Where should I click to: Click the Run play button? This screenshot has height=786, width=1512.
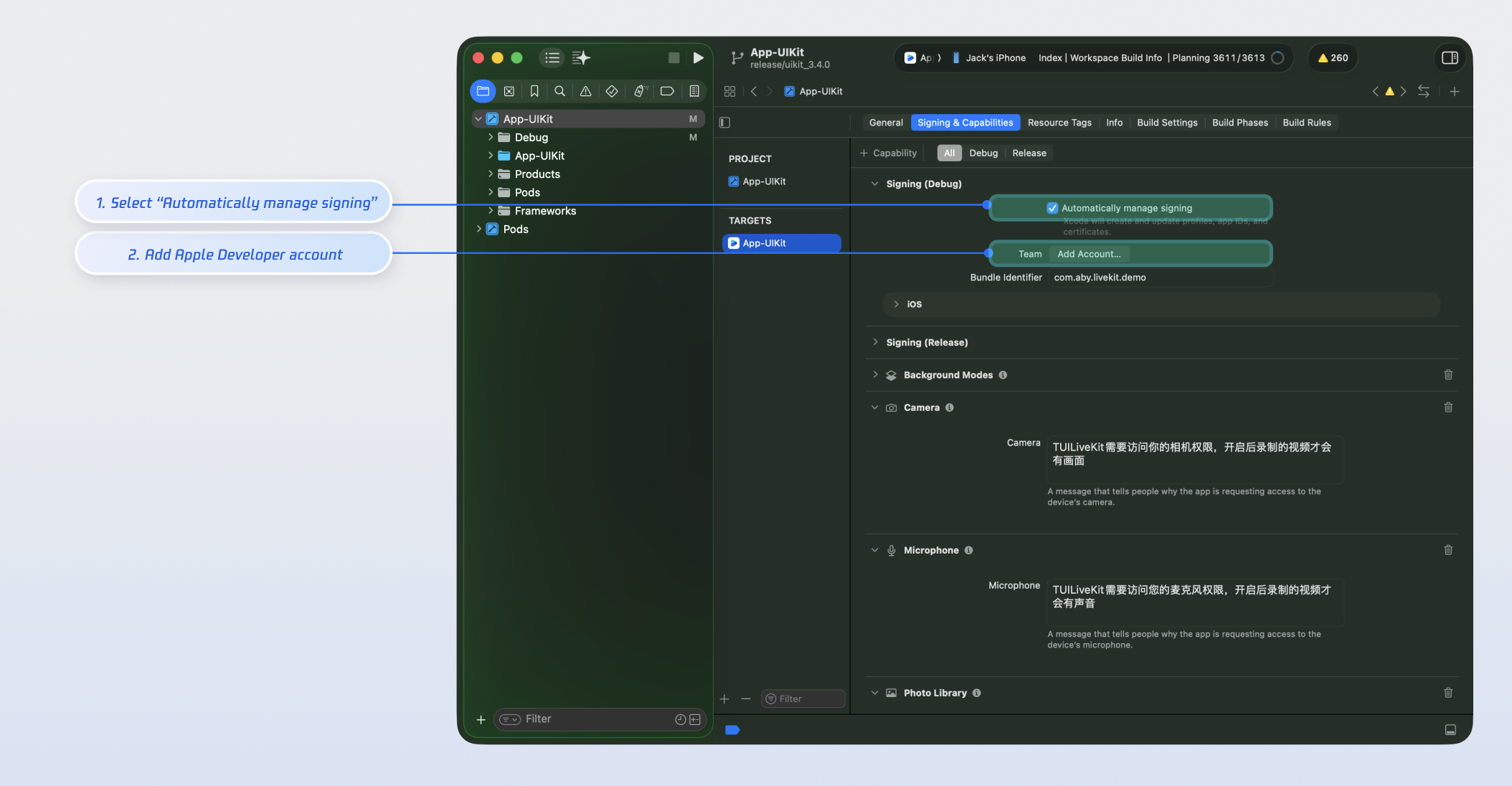(x=698, y=58)
